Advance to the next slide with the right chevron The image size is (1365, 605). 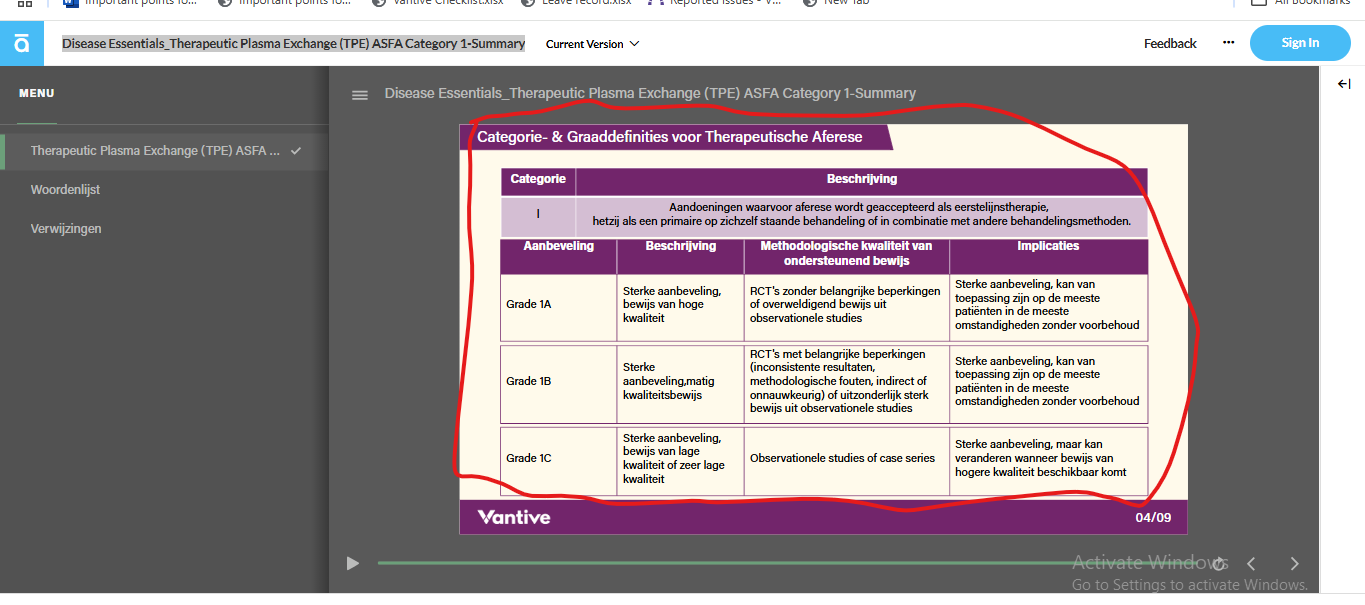click(1295, 564)
